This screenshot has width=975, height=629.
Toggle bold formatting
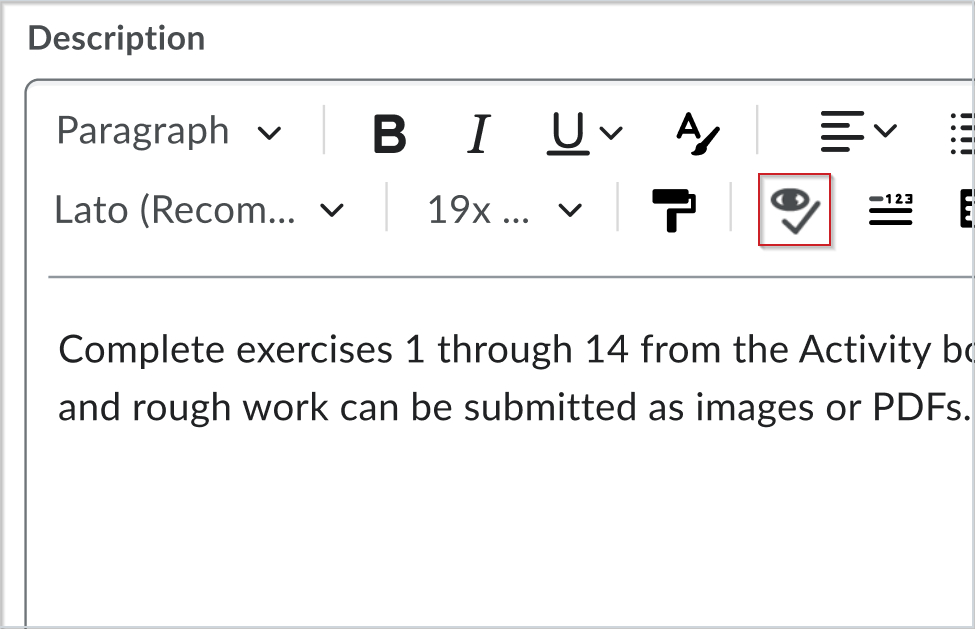coord(389,132)
